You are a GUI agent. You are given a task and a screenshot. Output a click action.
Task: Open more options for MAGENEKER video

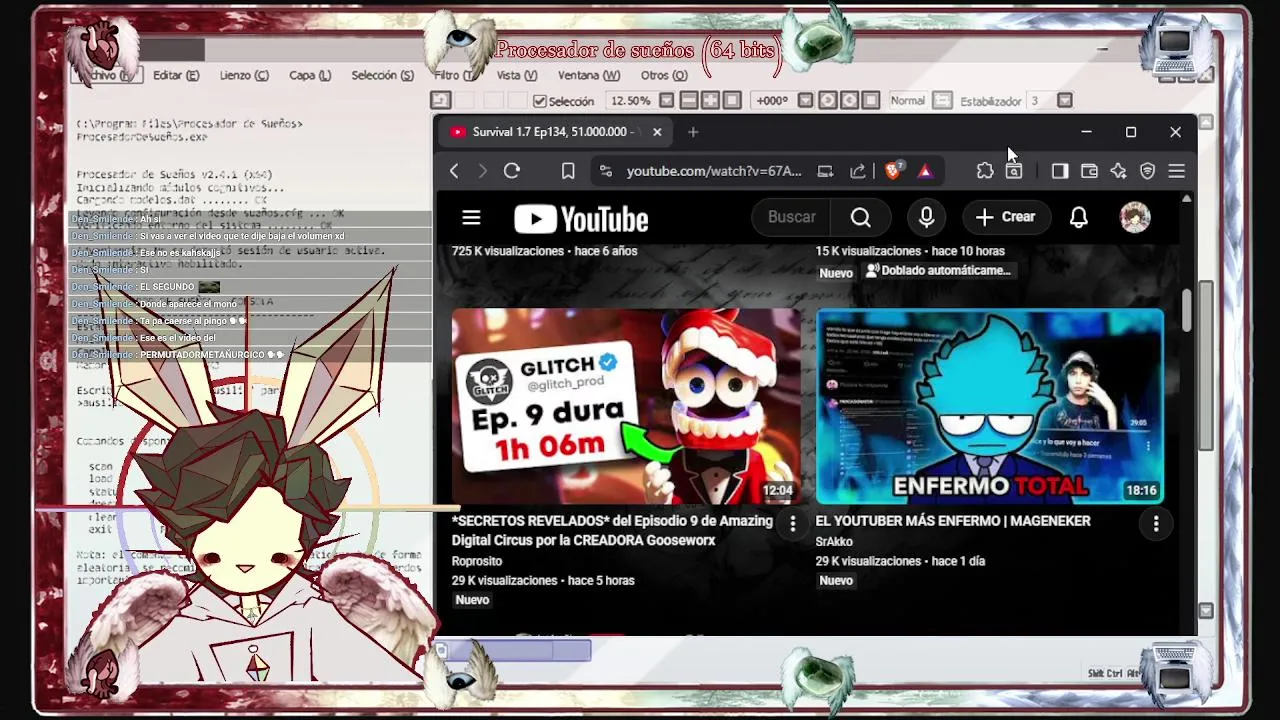(1155, 523)
